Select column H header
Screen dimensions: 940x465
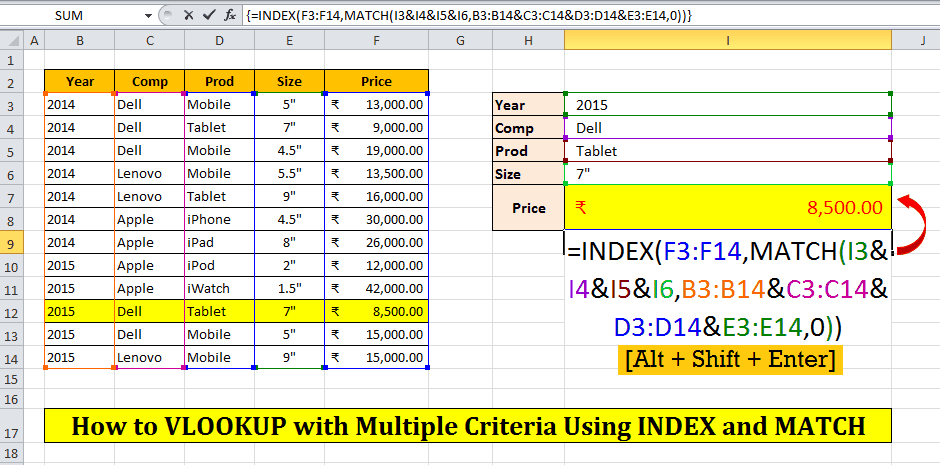(528, 40)
